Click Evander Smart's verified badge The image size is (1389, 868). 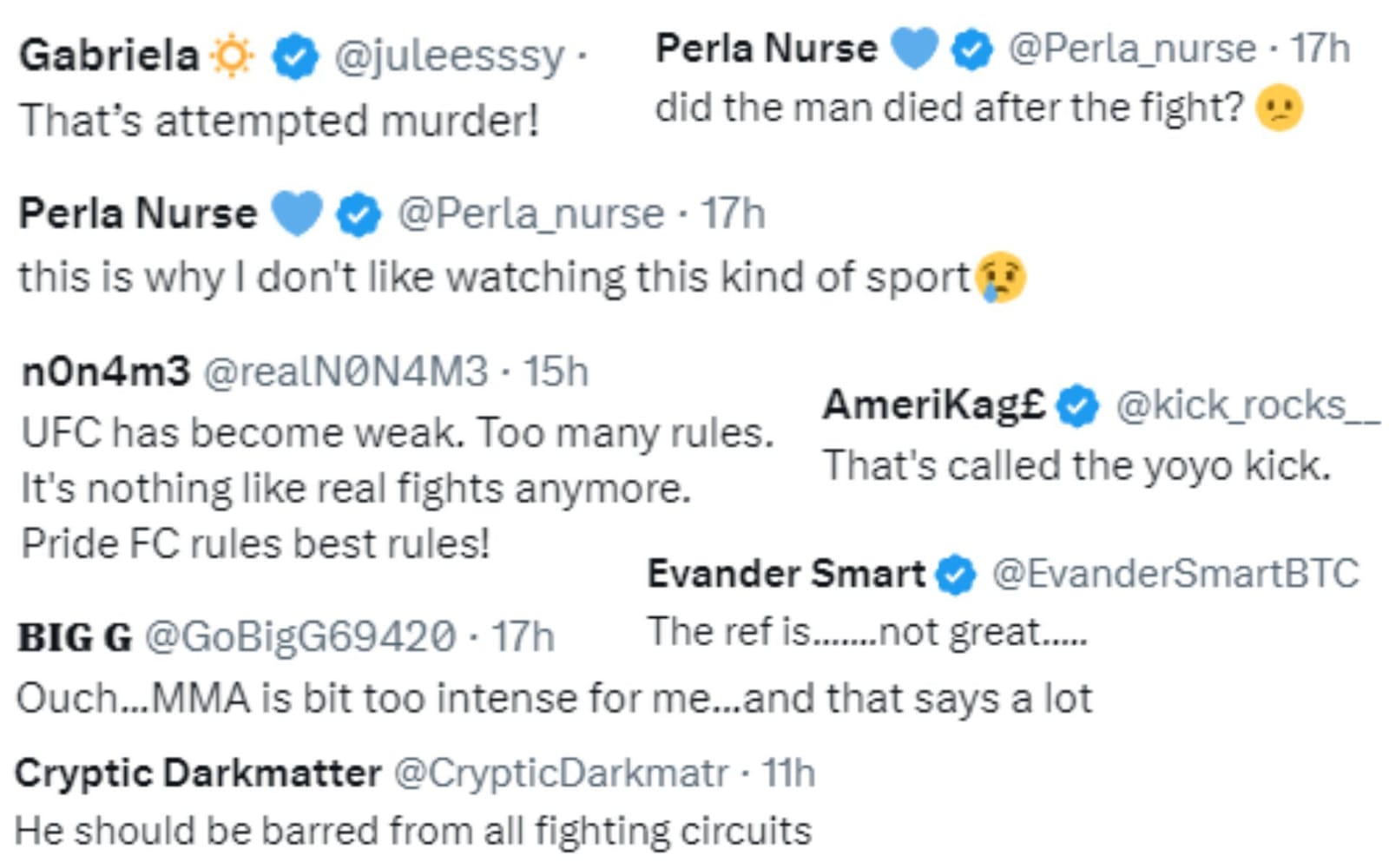coord(957,575)
